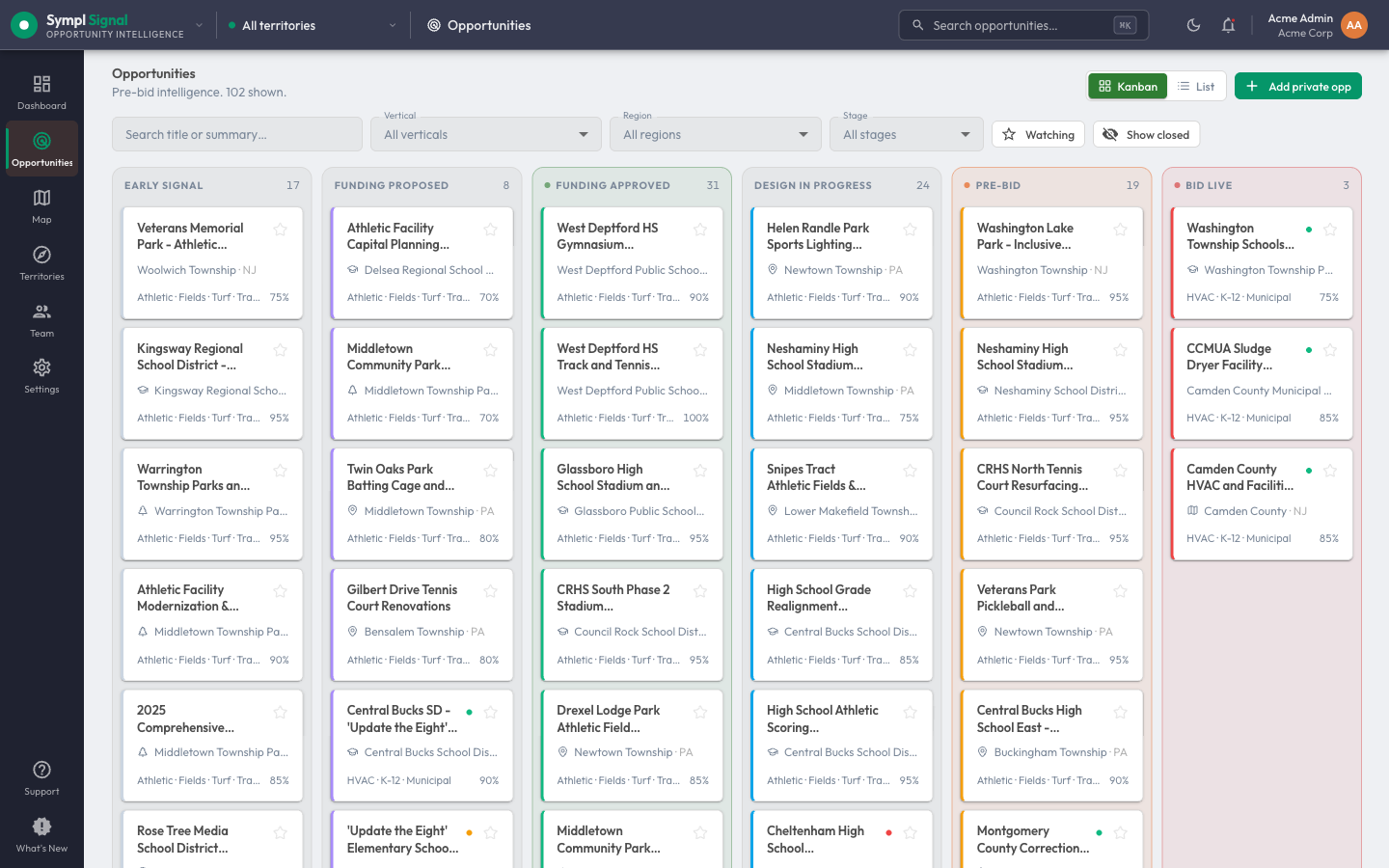Star Kingsway Regional School District card

click(280, 350)
